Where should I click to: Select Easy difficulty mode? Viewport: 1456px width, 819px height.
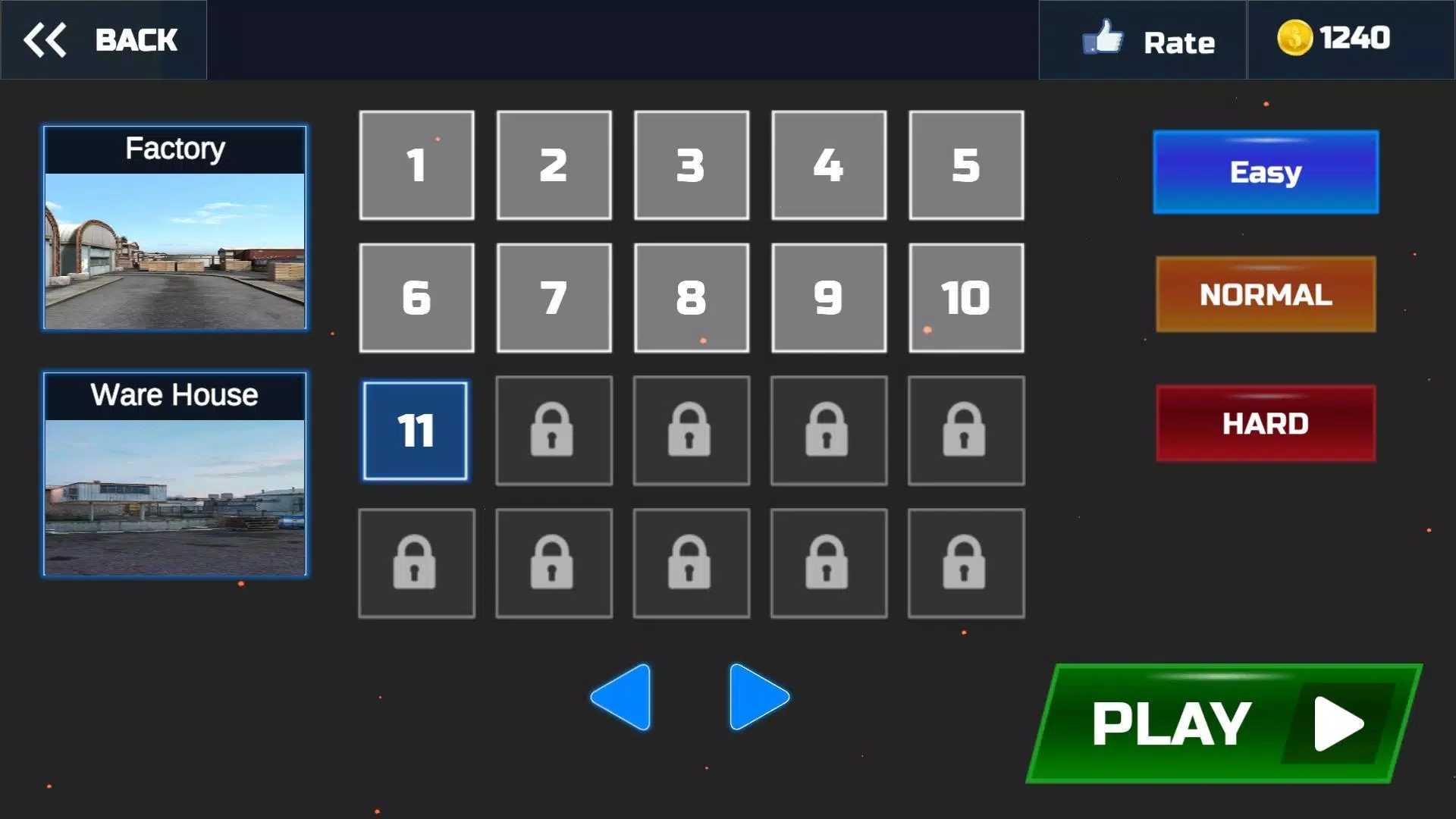[x=1266, y=171]
